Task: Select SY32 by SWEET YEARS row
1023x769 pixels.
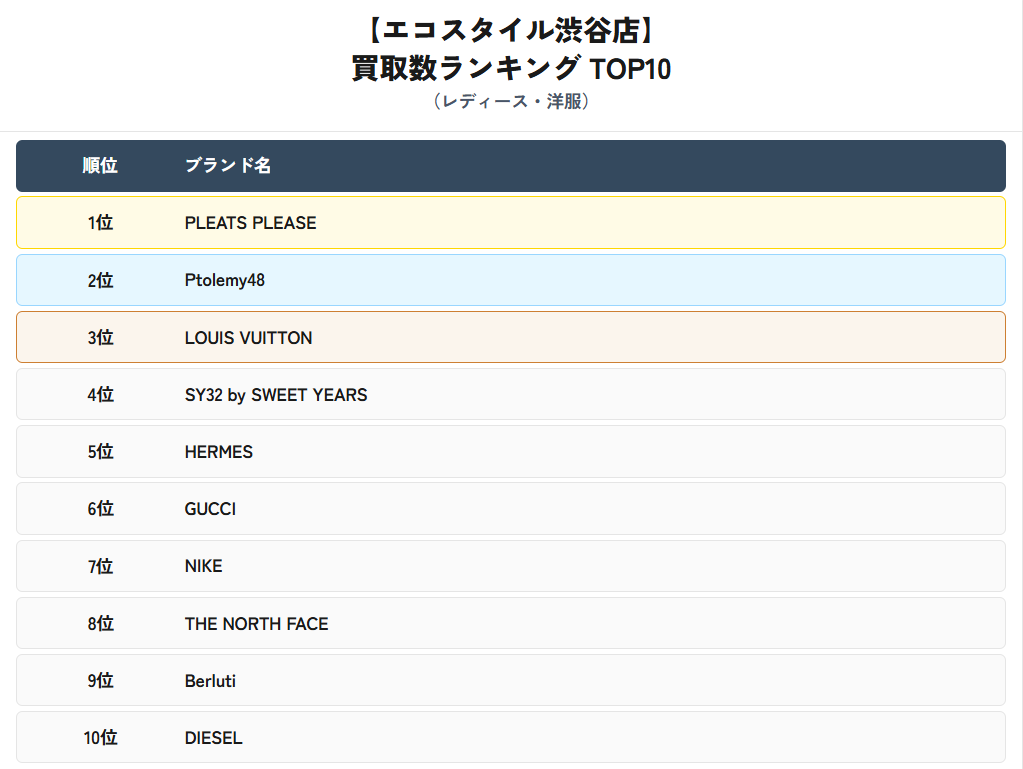Action: [276, 395]
